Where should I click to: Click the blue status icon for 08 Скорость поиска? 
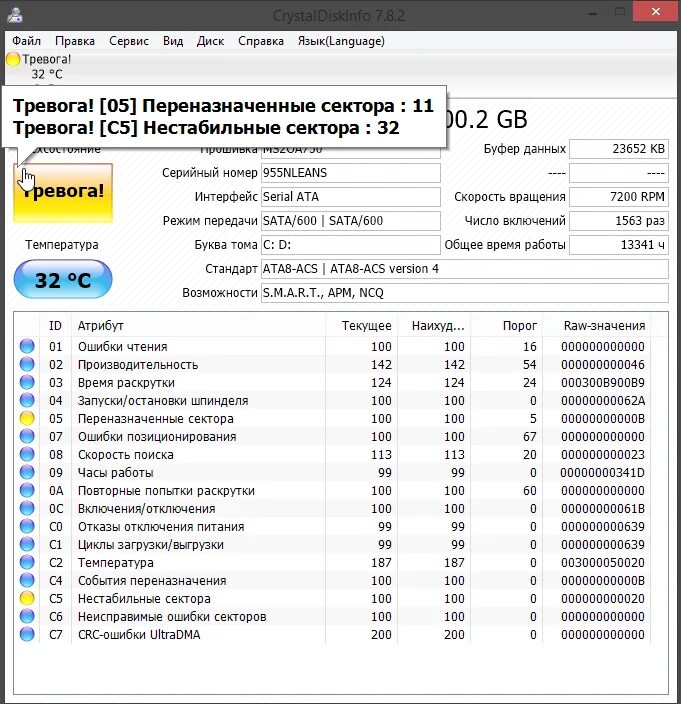pyautogui.click(x=27, y=454)
